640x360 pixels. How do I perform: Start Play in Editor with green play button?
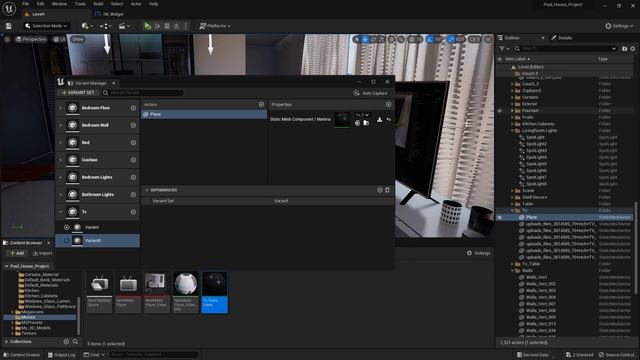pos(147,26)
